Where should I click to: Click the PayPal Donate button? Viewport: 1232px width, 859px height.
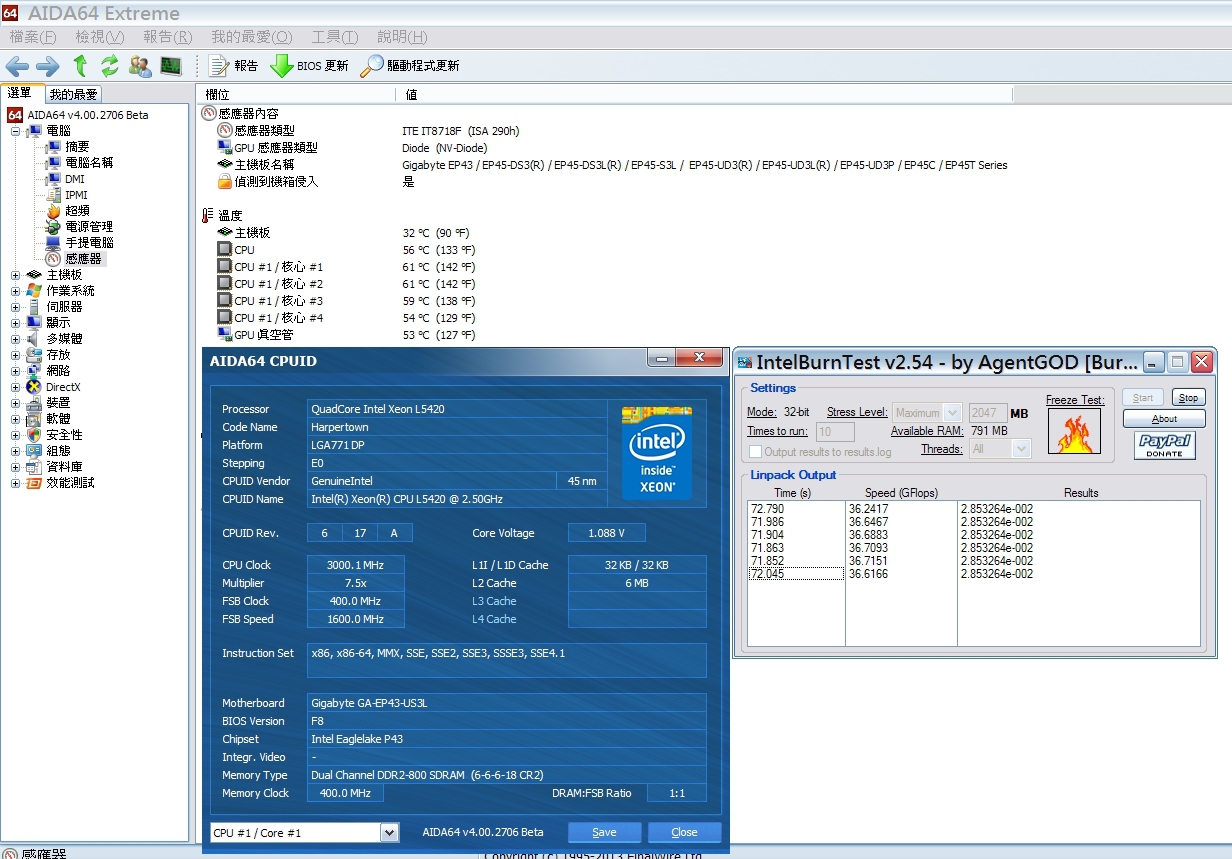pyautogui.click(x=1164, y=446)
